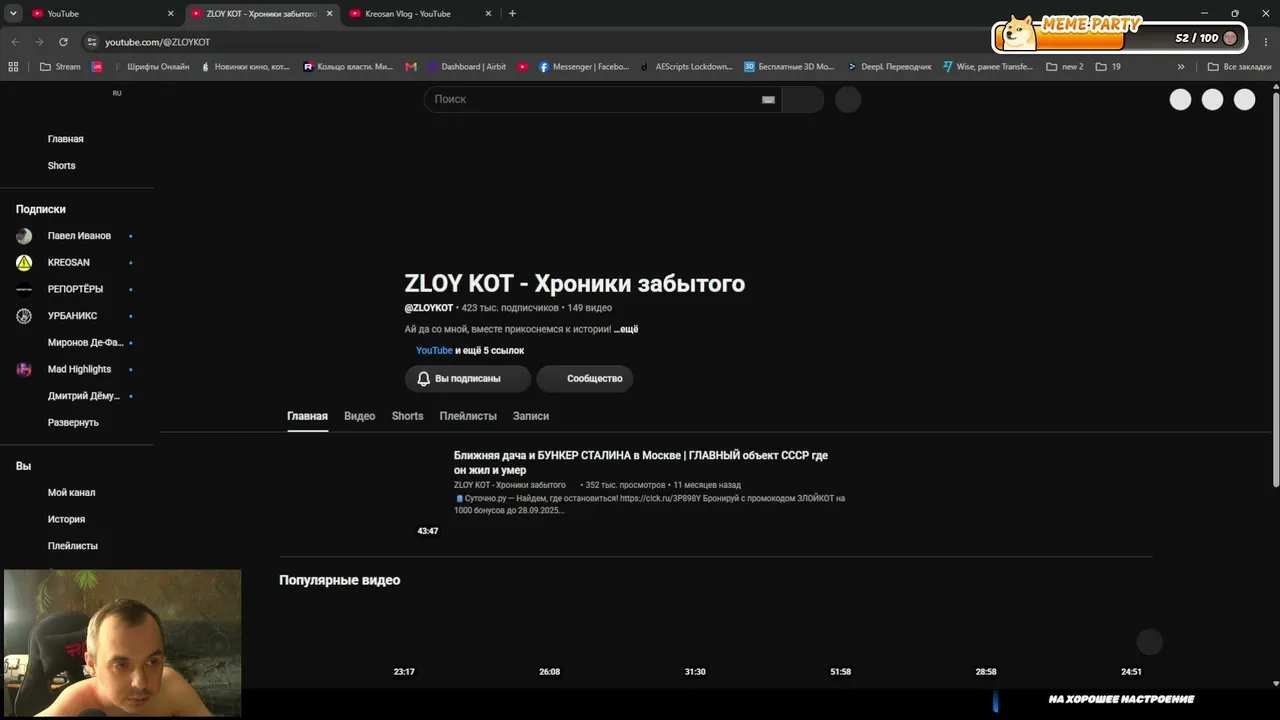Screen dimensions: 1280x720
Task: Open KREOSAN channel avatar in sidebar
Action: click(x=24, y=263)
